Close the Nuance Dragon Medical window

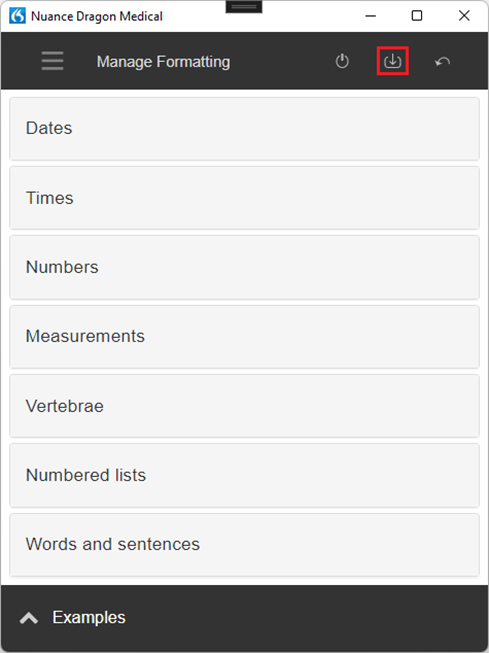coord(464,16)
